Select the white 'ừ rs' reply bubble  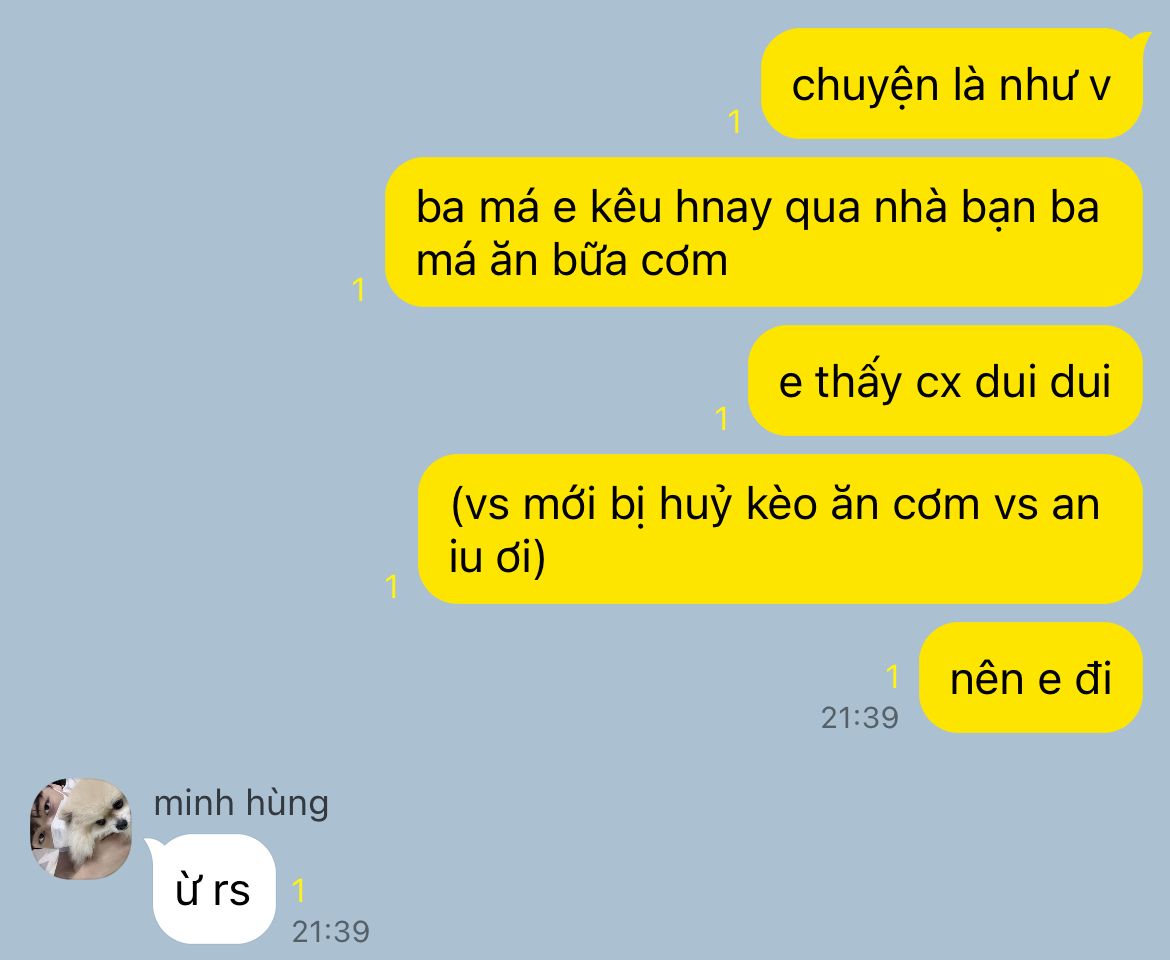click(x=213, y=889)
